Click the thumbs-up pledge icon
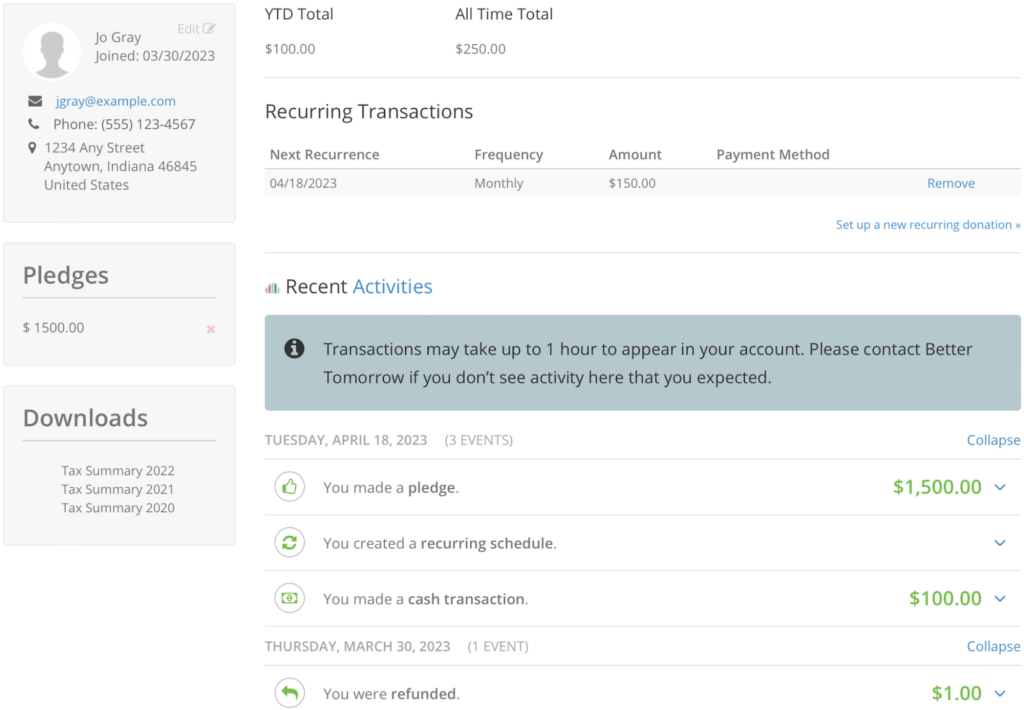The height and width of the screenshot is (710, 1024). point(289,487)
